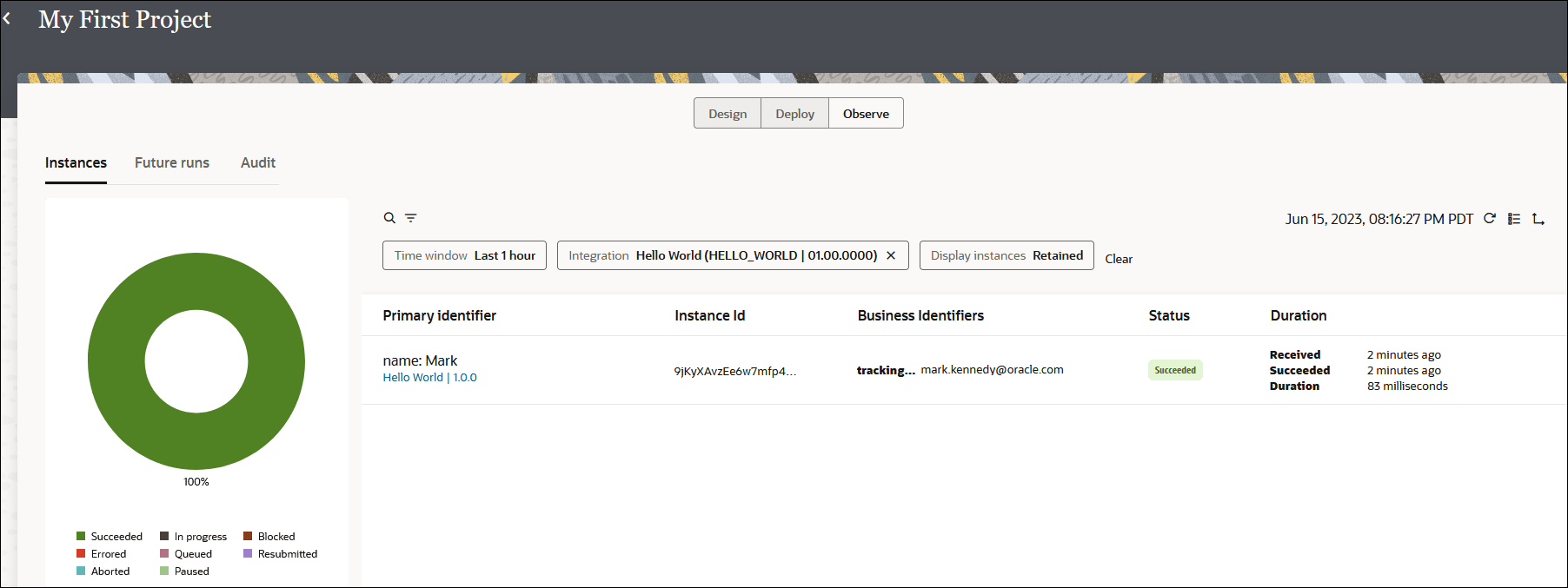Open the Instances tab
This screenshot has width=1568, height=588.
point(76,162)
